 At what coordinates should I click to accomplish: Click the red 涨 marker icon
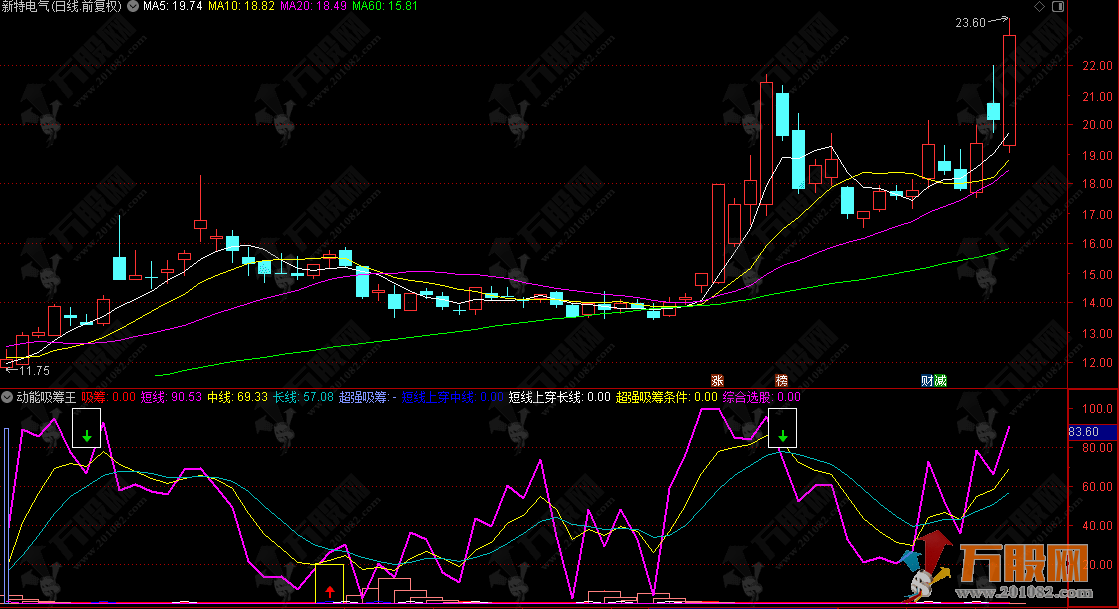coord(717,380)
